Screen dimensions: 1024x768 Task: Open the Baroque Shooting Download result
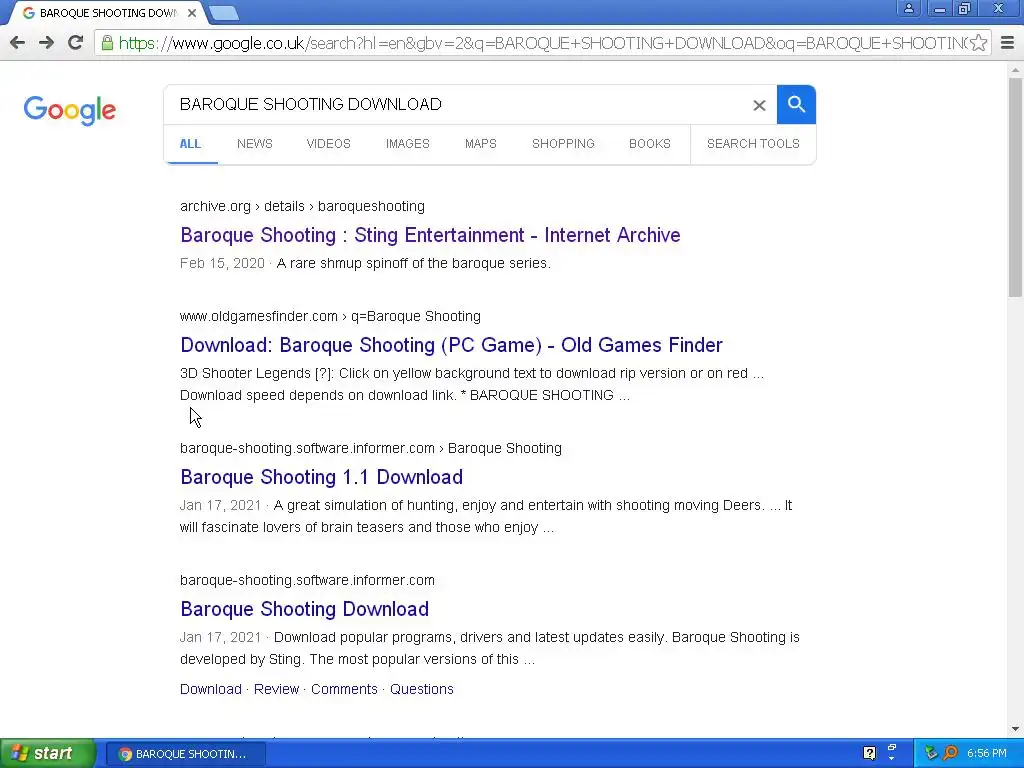(304, 609)
